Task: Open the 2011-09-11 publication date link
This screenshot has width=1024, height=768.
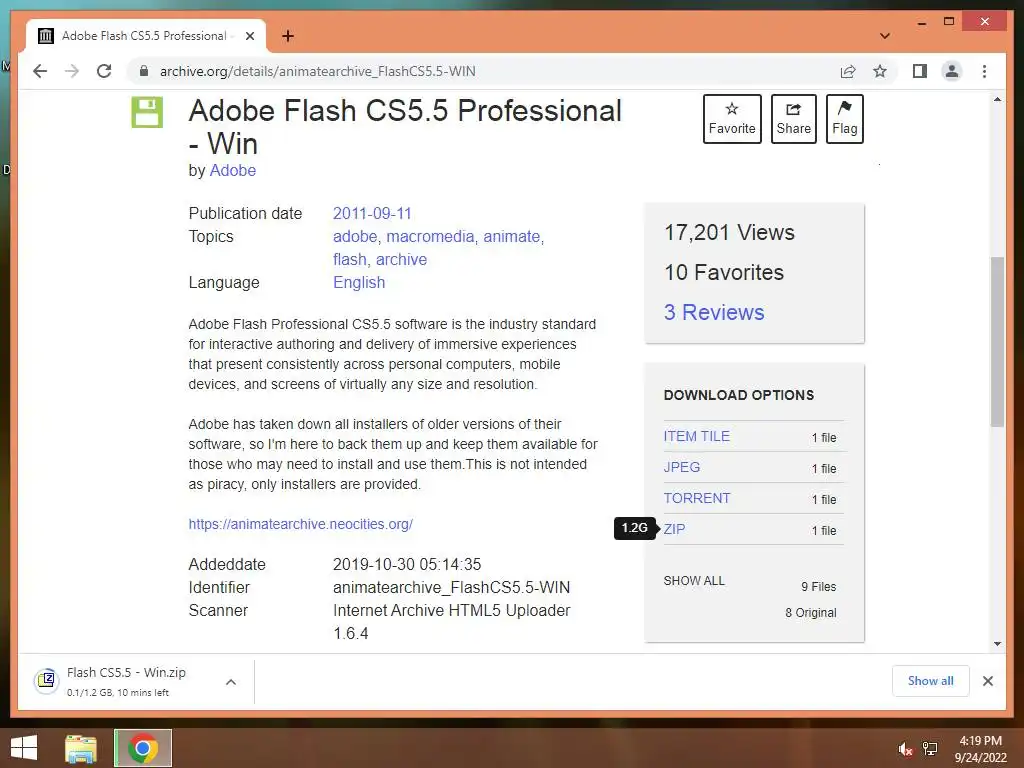Action: (372, 214)
